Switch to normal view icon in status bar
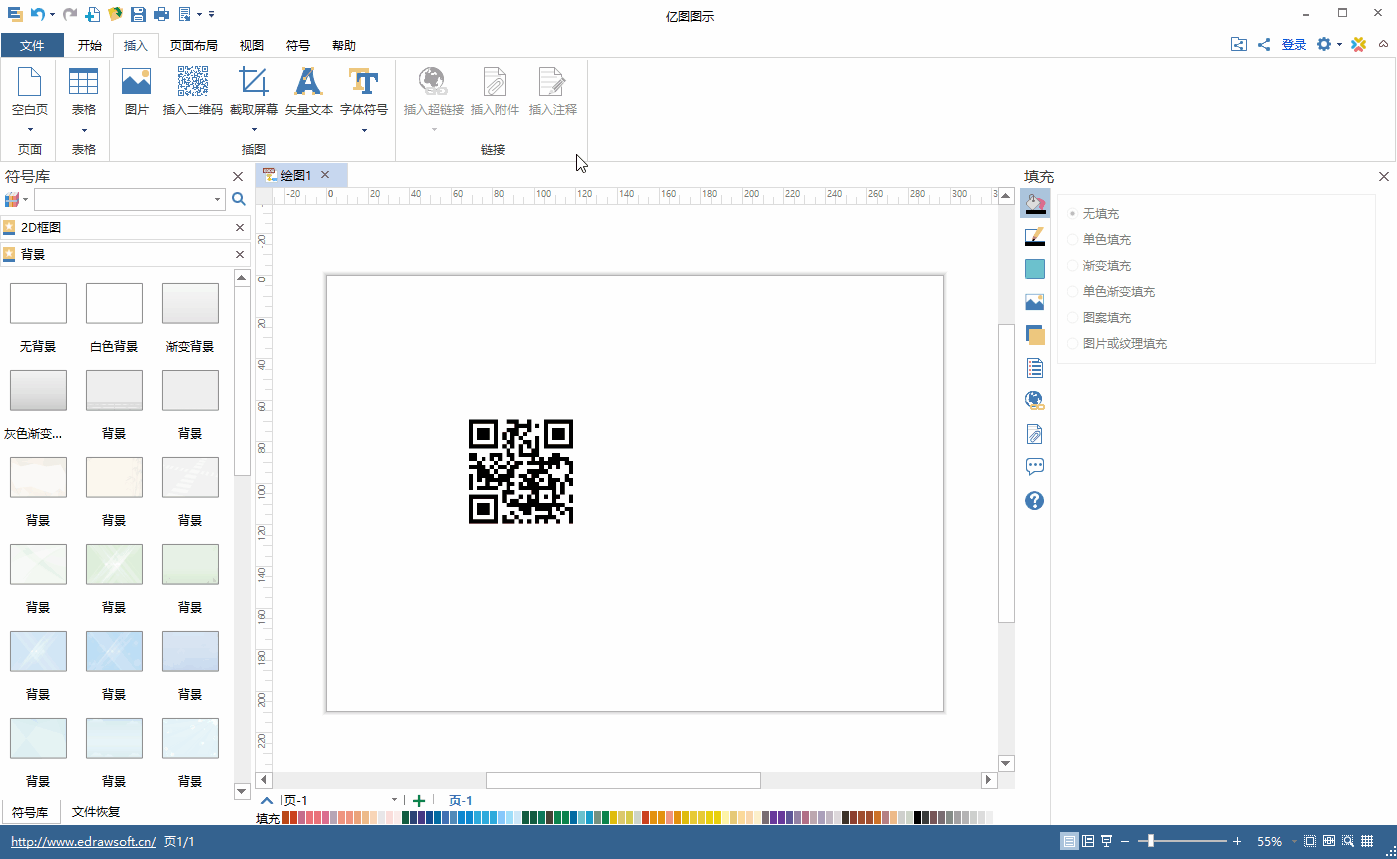Viewport: 1397px width, 859px height. 1070,842
